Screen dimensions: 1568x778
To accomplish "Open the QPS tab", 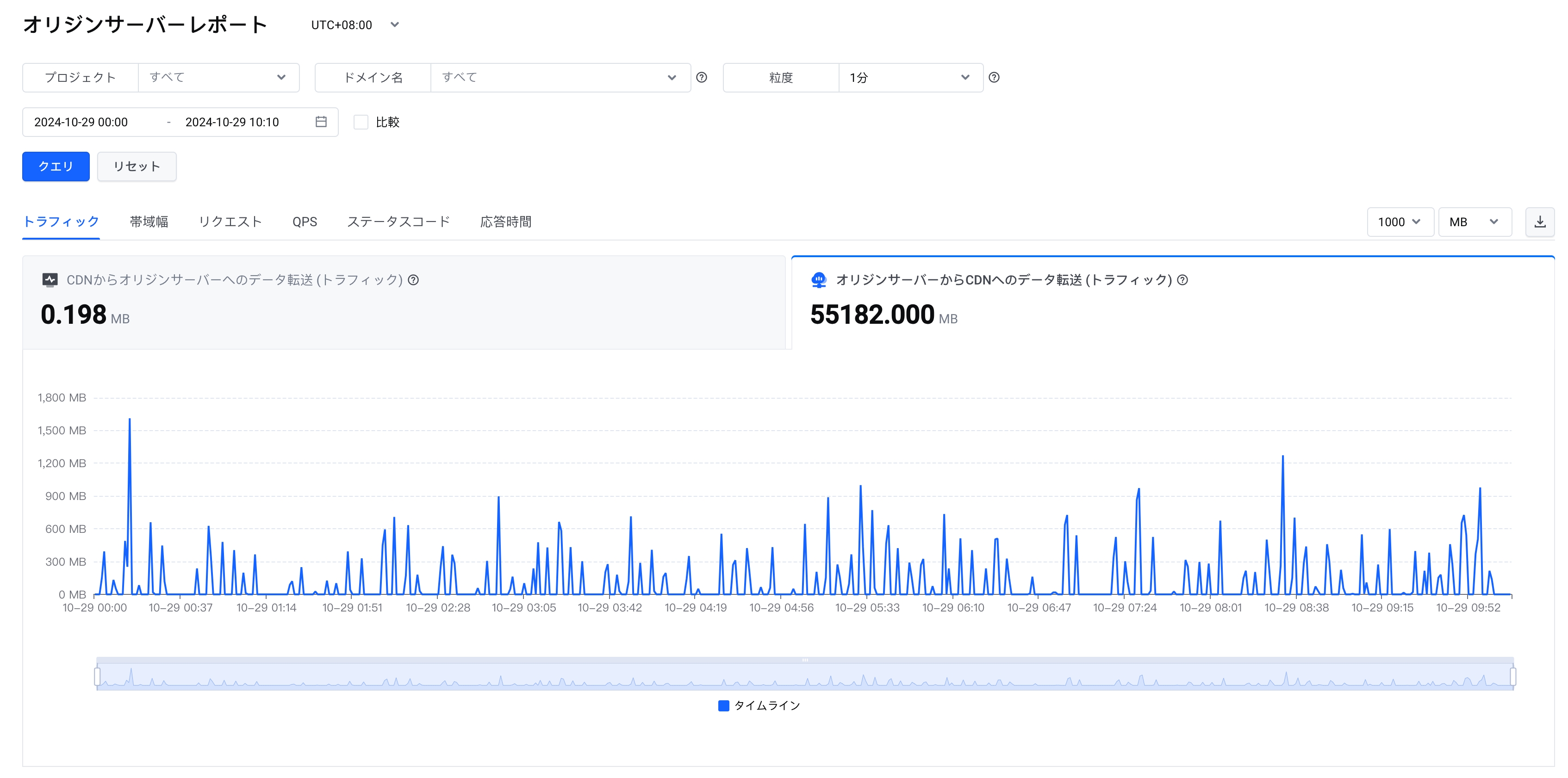I will coord(305,222).
